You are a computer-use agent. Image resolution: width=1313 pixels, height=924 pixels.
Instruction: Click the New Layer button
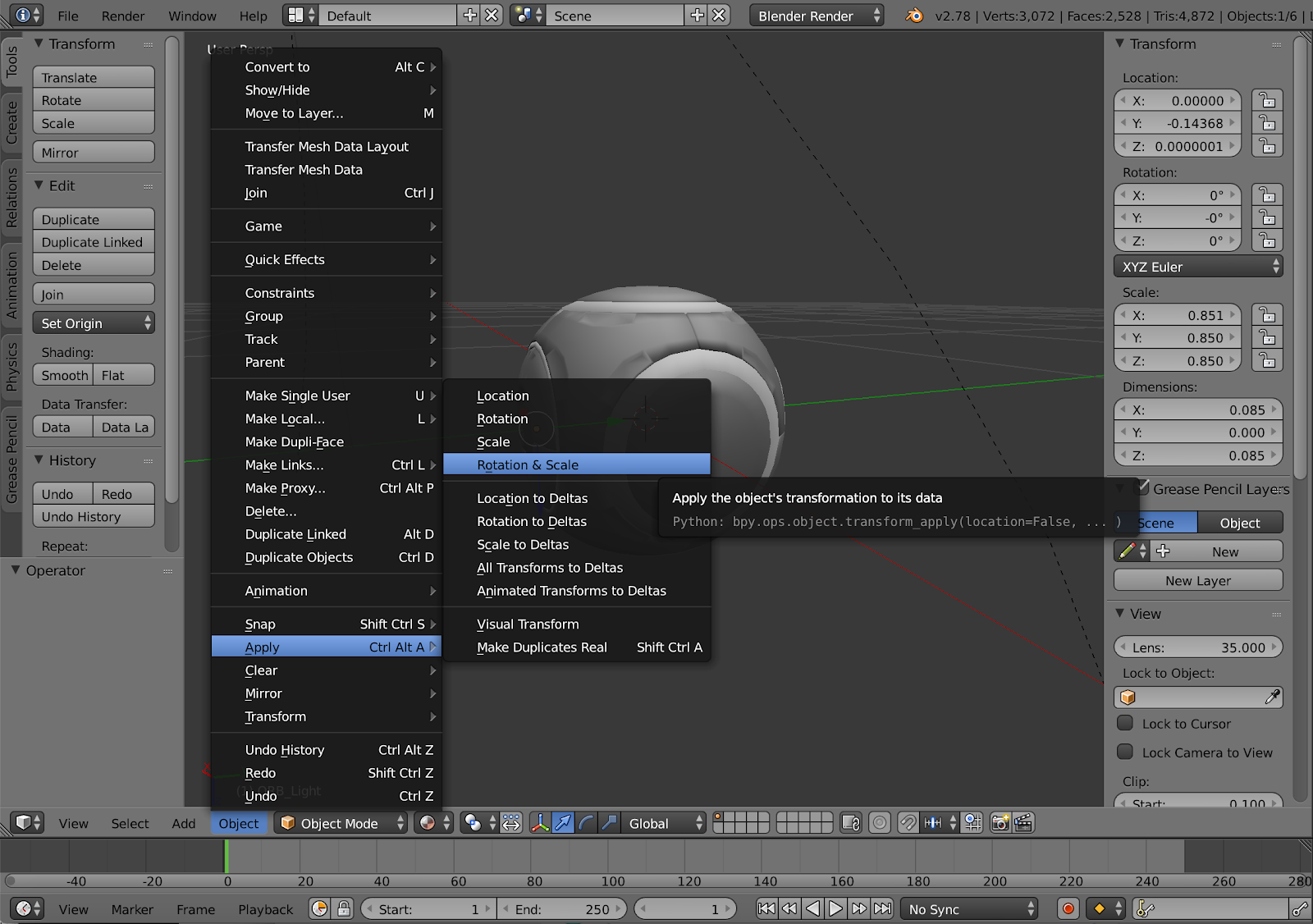1198,580
